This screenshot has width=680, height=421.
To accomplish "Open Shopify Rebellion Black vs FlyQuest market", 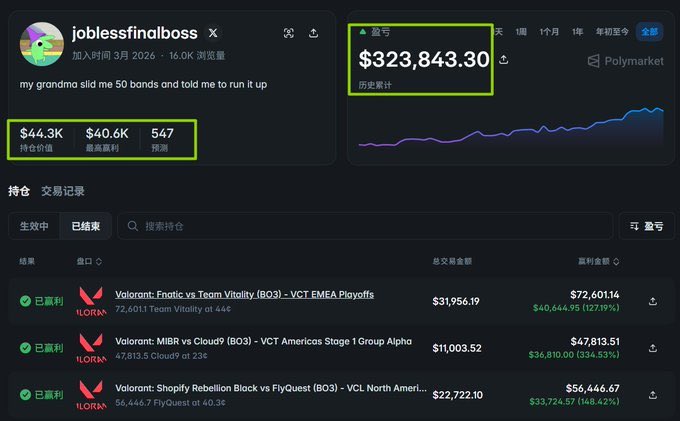I will pyautogui.click(x=271, y=388).
